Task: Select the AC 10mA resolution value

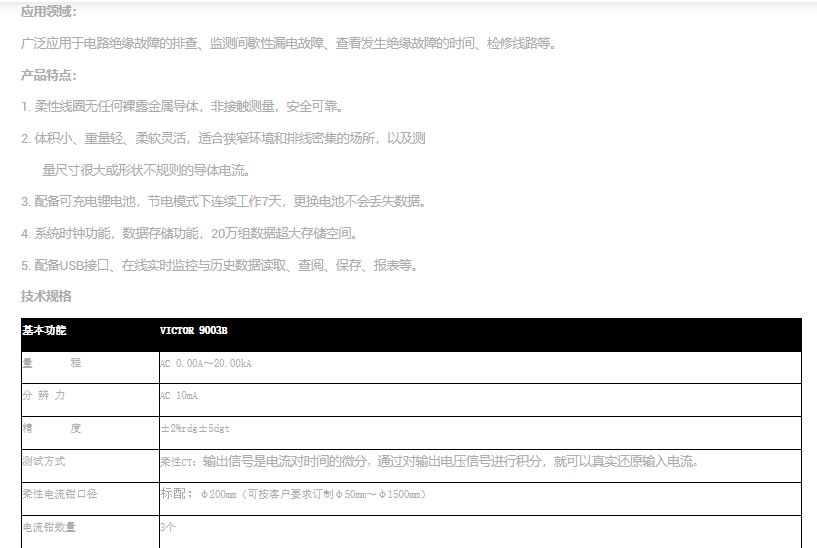Action: (x=181, y=396)
